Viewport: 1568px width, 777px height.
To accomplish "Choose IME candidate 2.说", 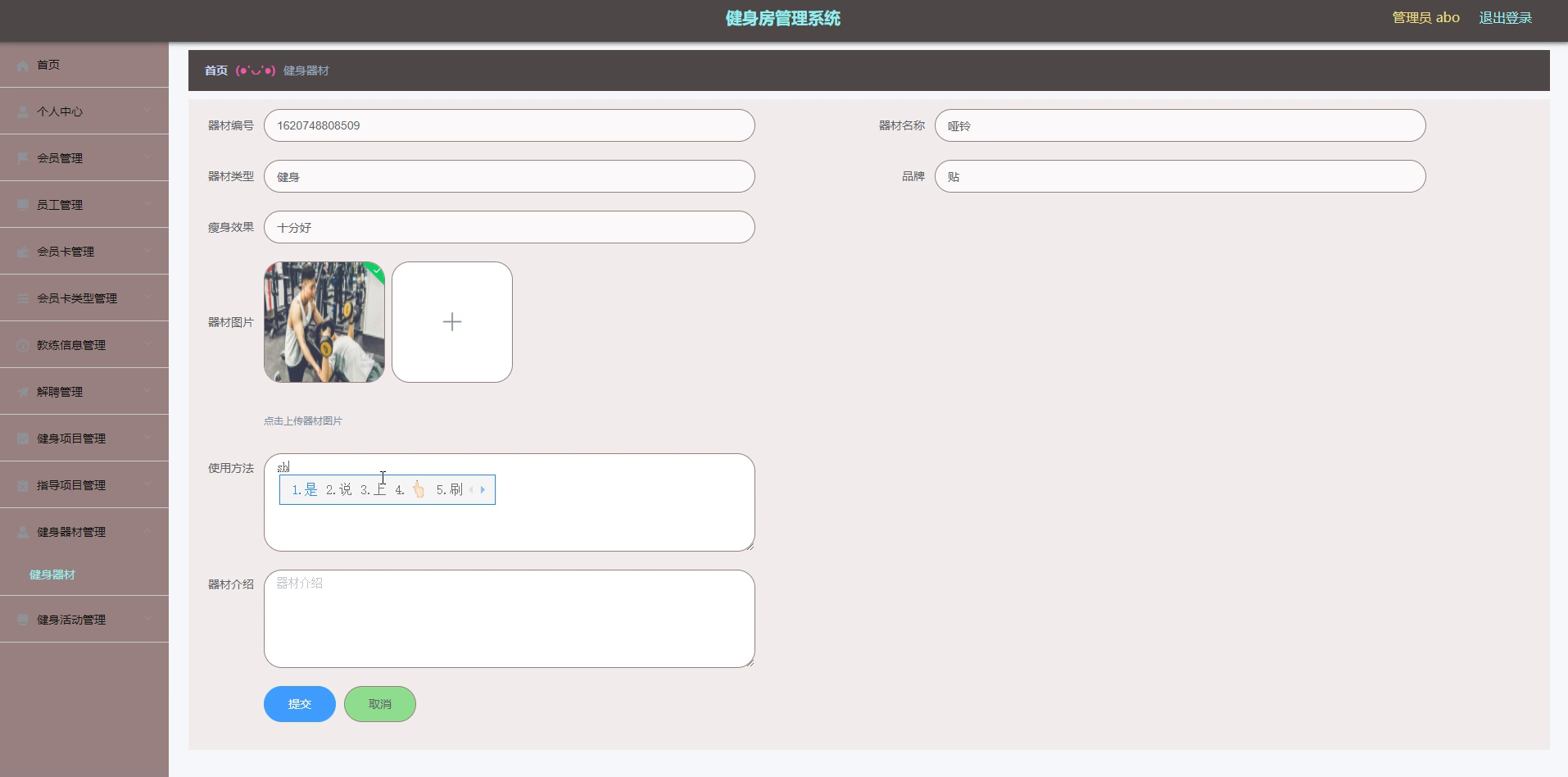I will (x=338, y=489).
